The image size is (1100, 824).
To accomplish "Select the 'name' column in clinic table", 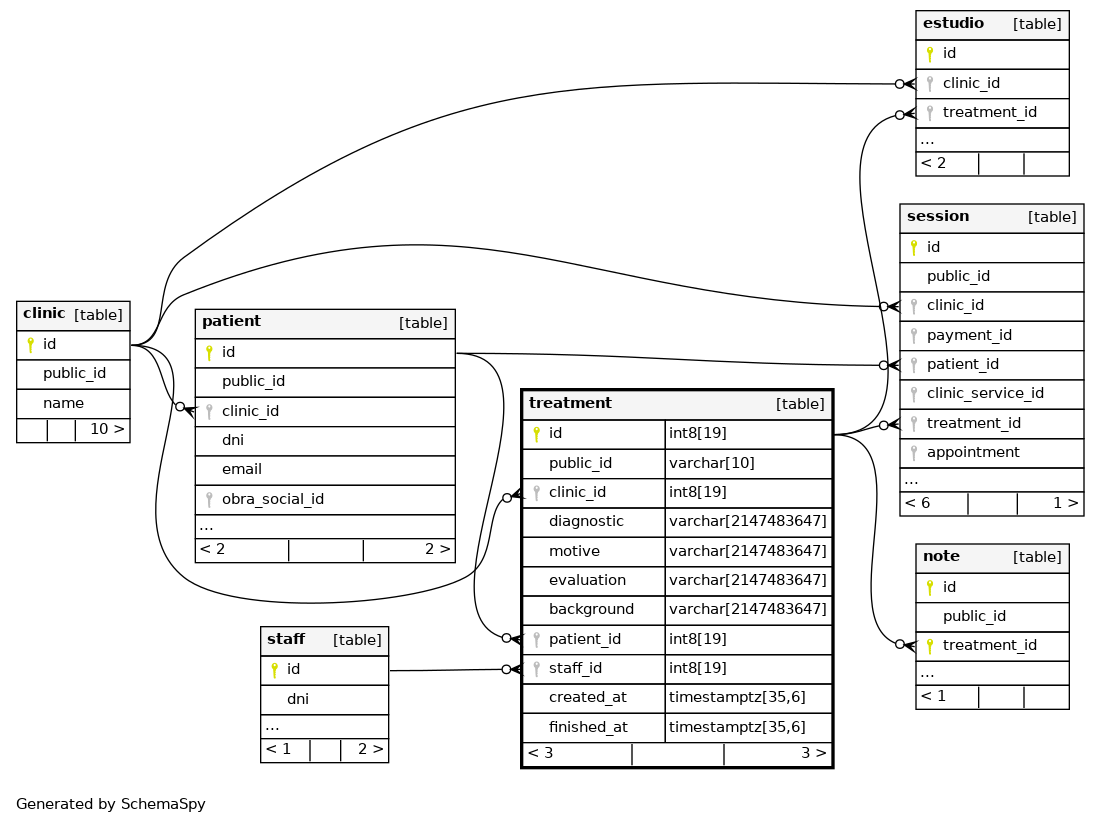I will (73, 404).
